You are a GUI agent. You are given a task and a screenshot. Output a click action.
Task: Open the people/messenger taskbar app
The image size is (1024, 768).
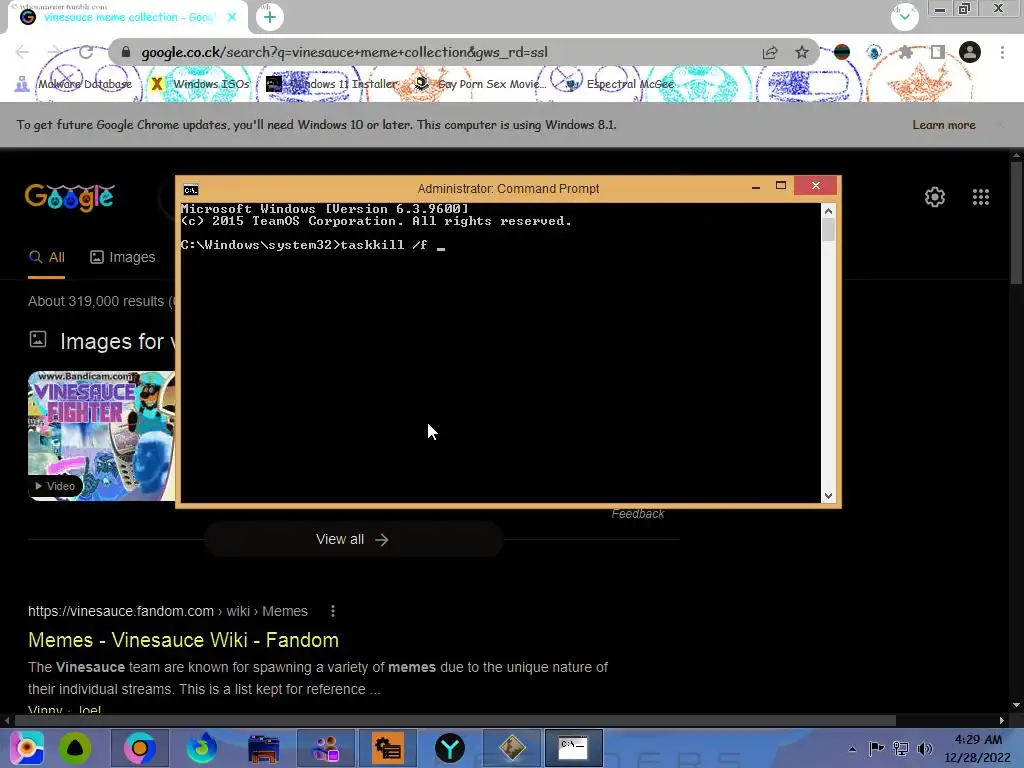[x=325, y=748]
